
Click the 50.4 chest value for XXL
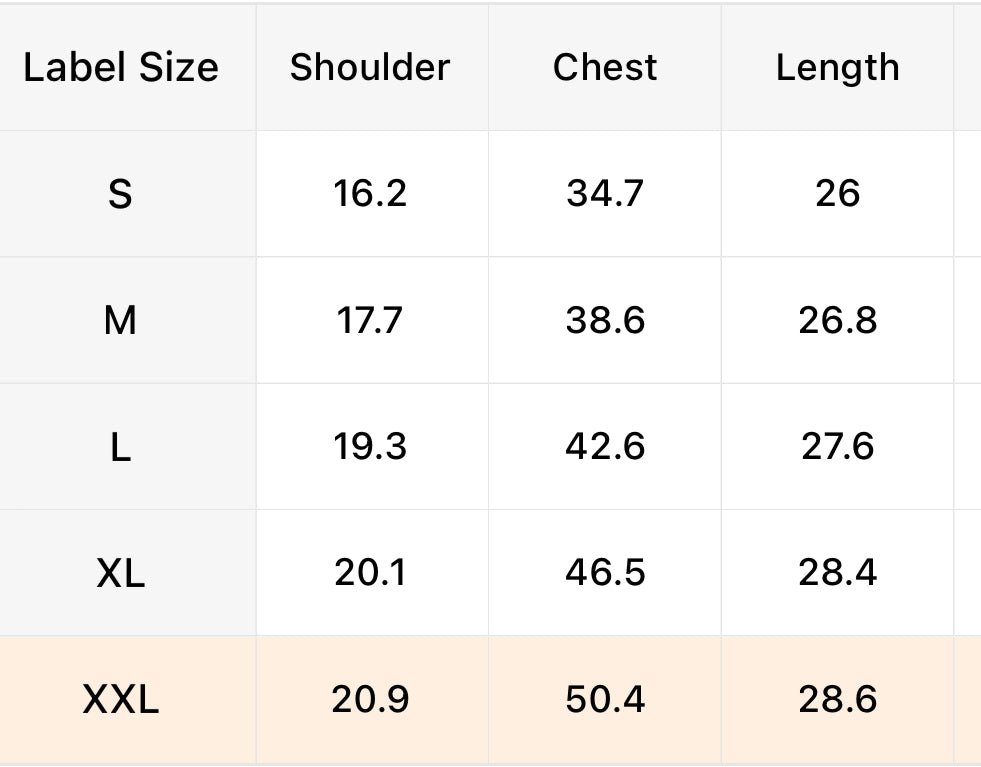point(605,699)
